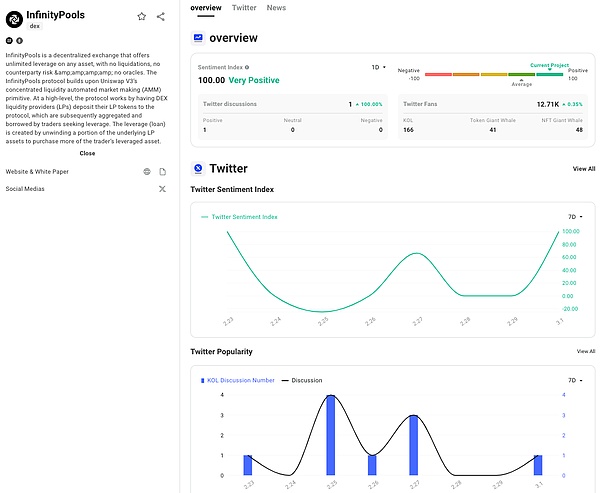600x493 pixels.
Task: Star InfinityPools as a favorite
Action: 142,16
